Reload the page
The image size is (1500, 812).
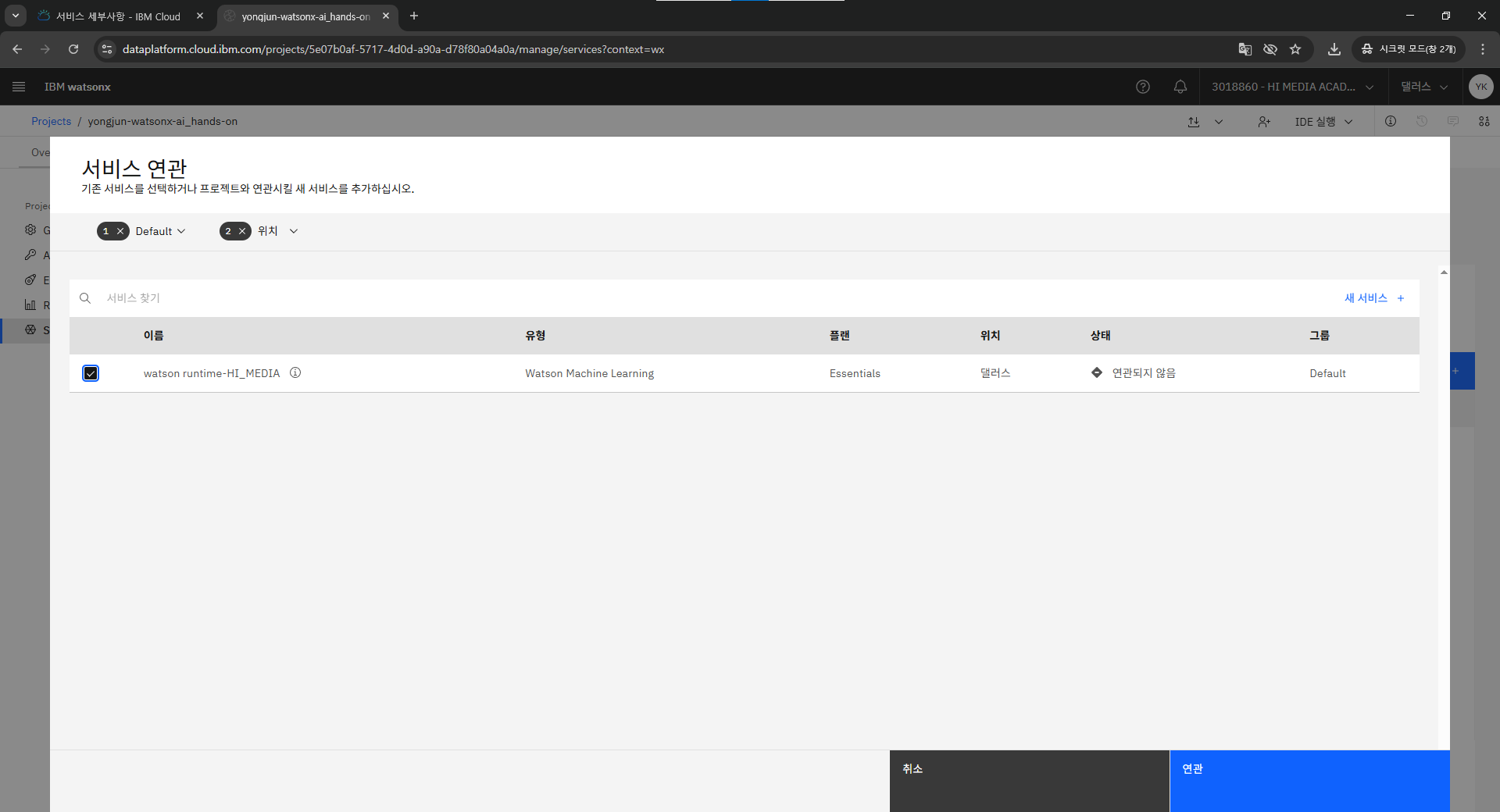point(73,49)
